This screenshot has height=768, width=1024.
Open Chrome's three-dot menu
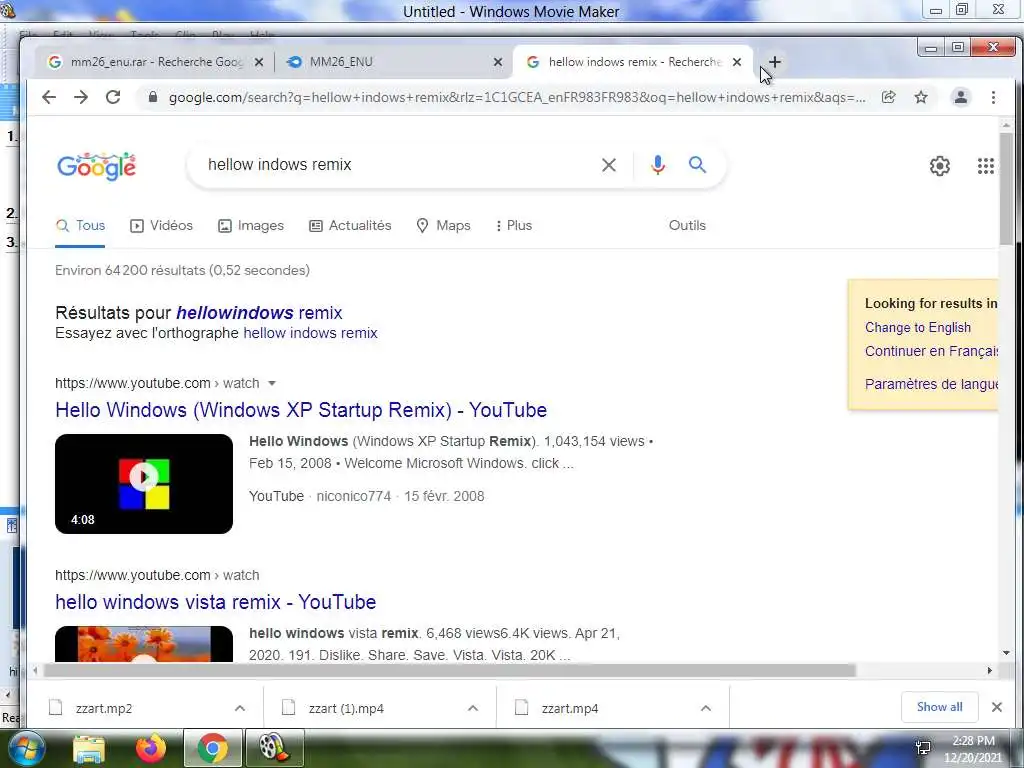[x=993, y=97]
